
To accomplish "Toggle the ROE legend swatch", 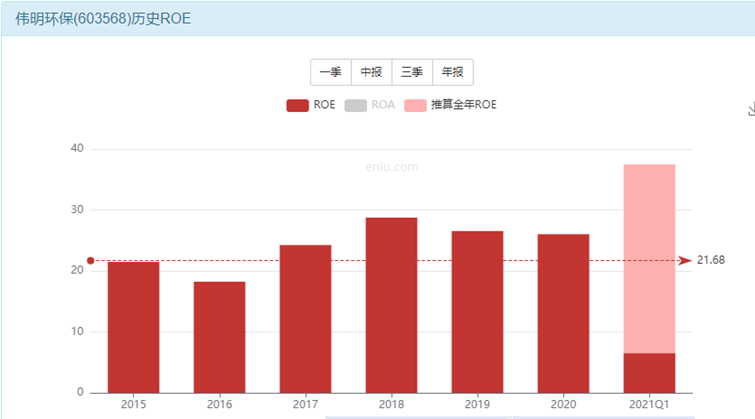I will [x=298, y=105].
